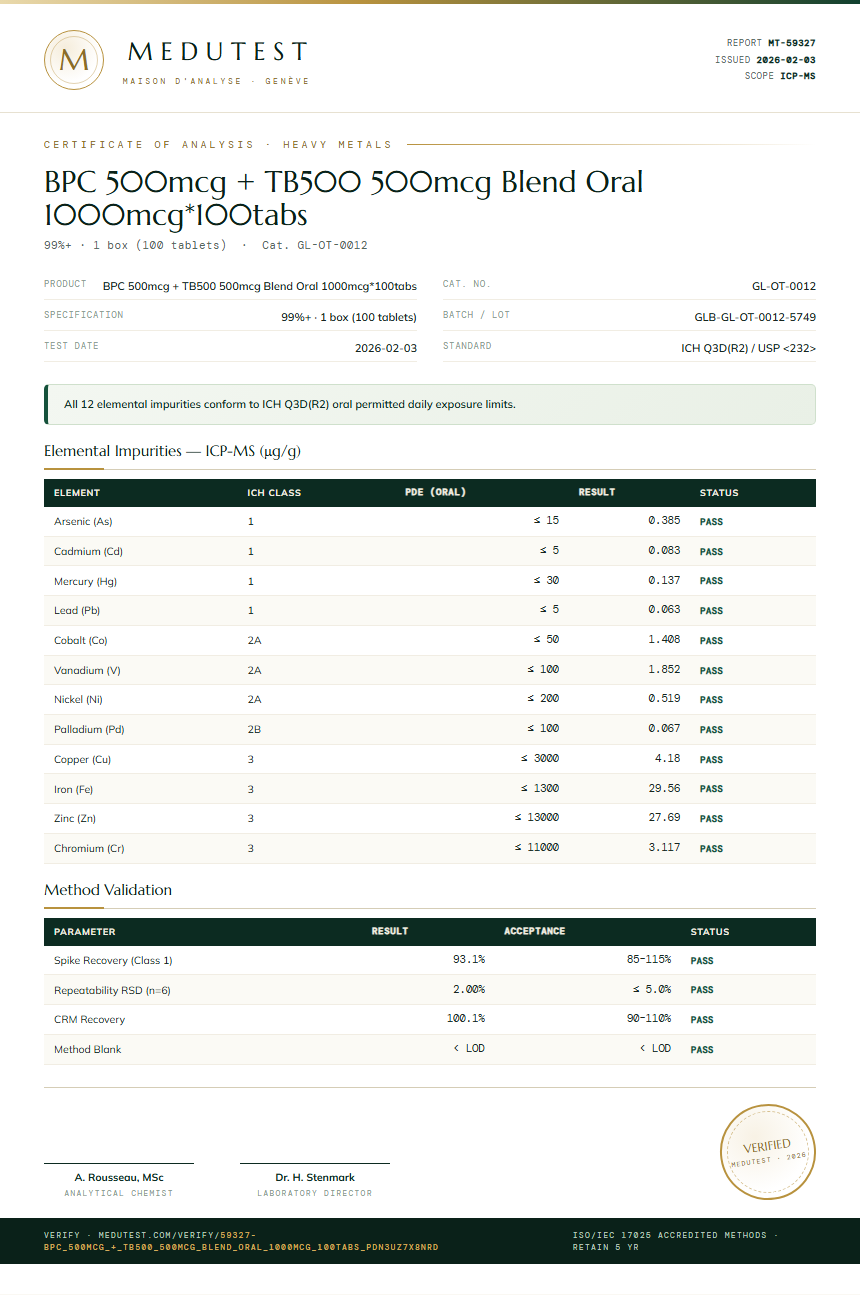
Task: Select the Cobalt result 1.408
Action: pyautogui.click(x=664, y=640)
